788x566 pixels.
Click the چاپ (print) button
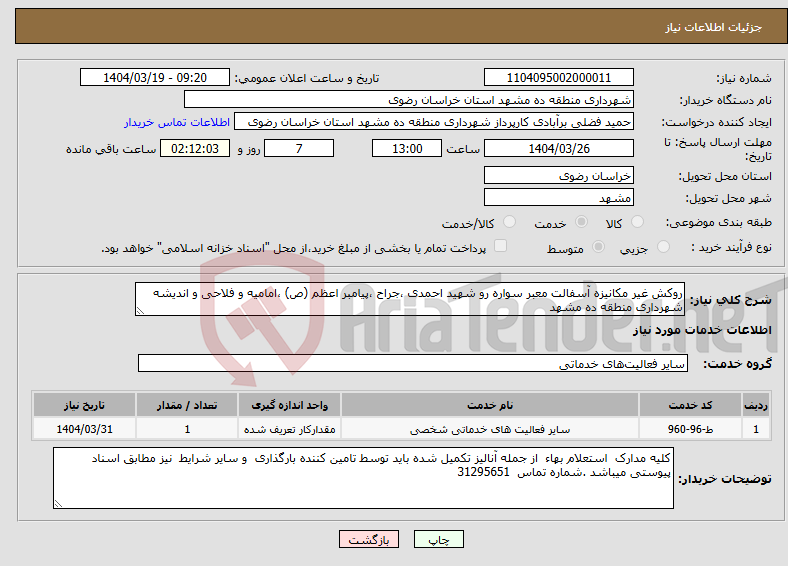(x=438, y=539)
